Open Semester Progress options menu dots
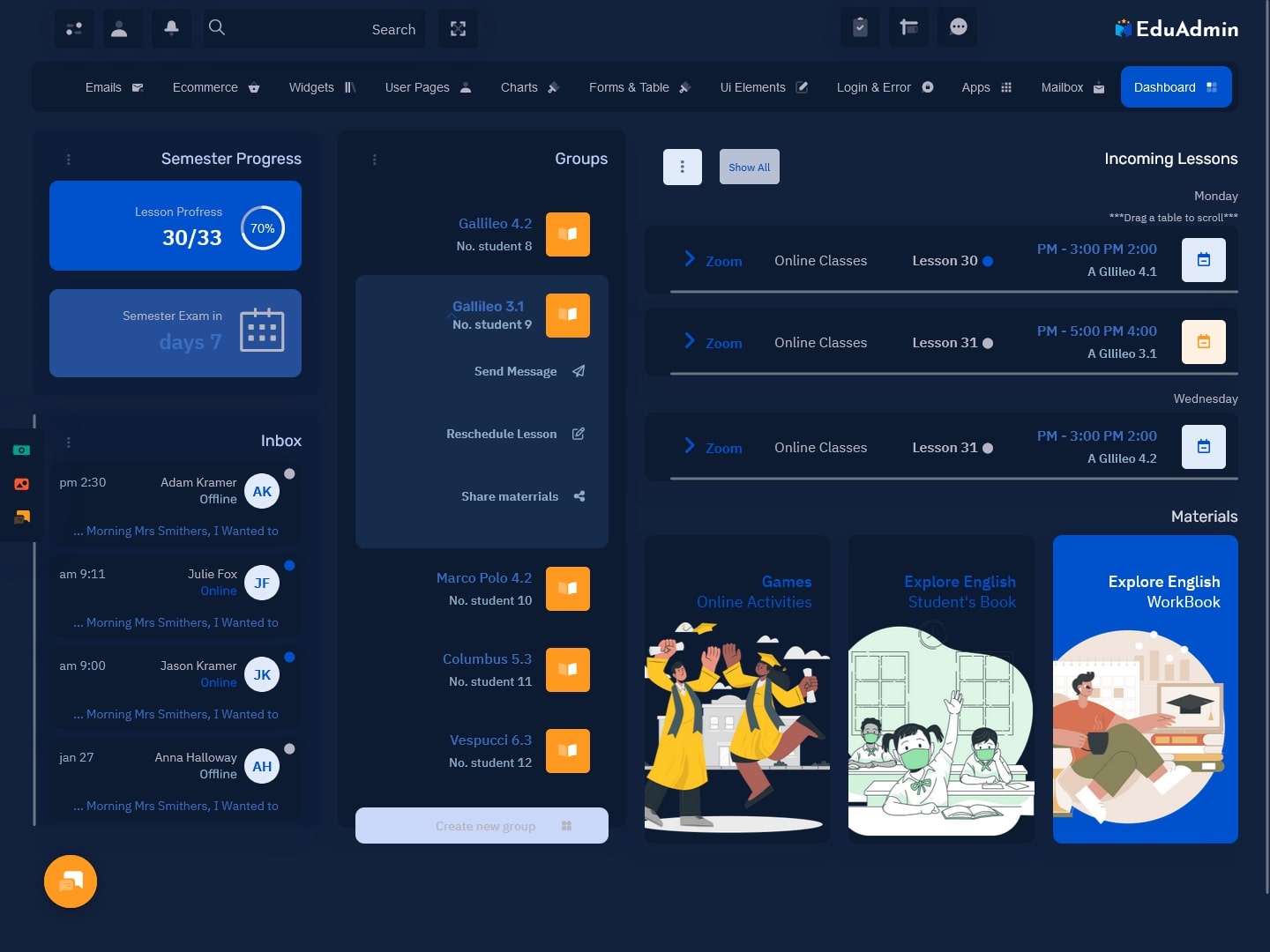The width and height of the screenshot is (1270, 952). [69, 160]
